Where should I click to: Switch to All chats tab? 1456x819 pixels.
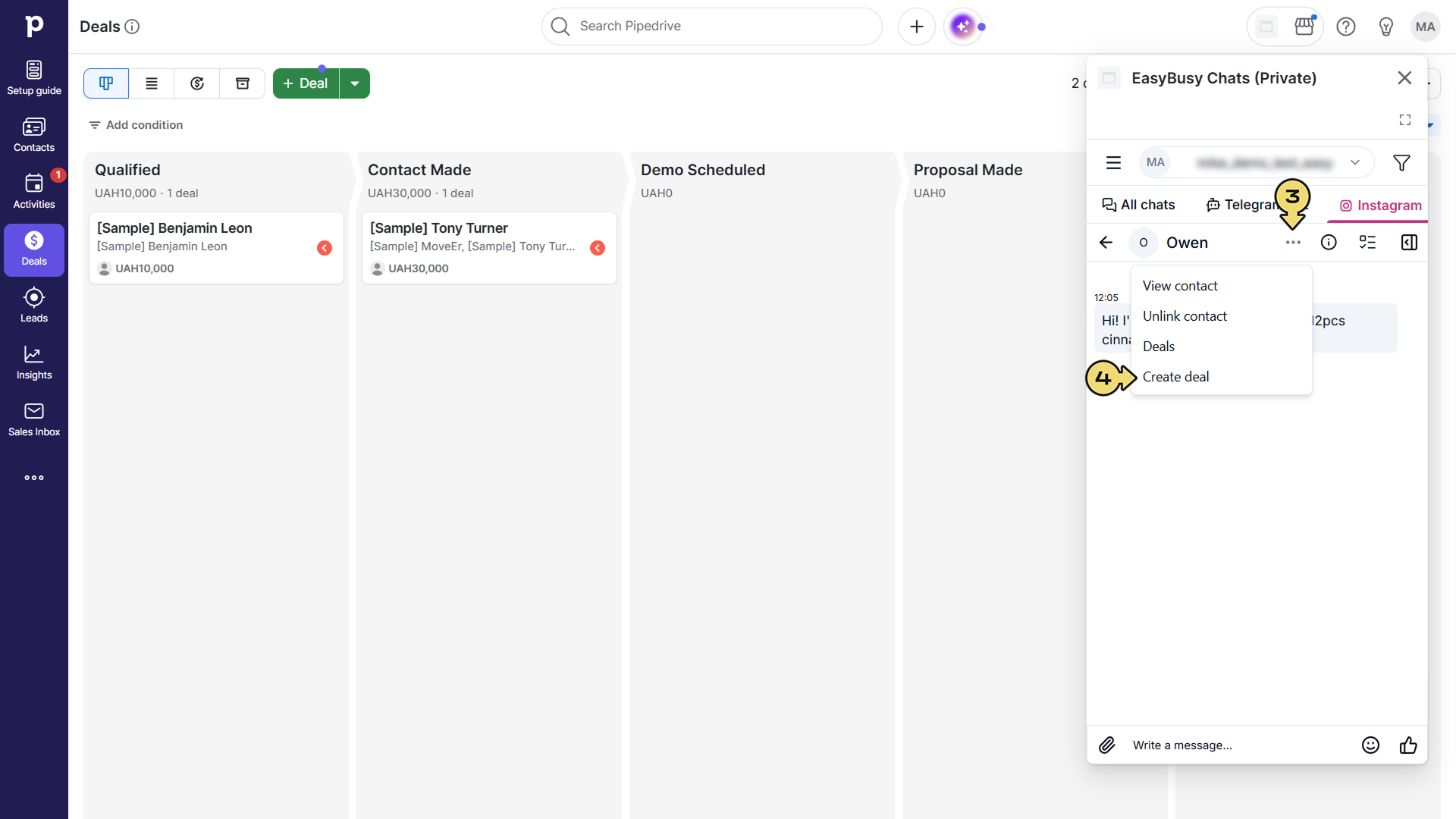pos(1138,205)
